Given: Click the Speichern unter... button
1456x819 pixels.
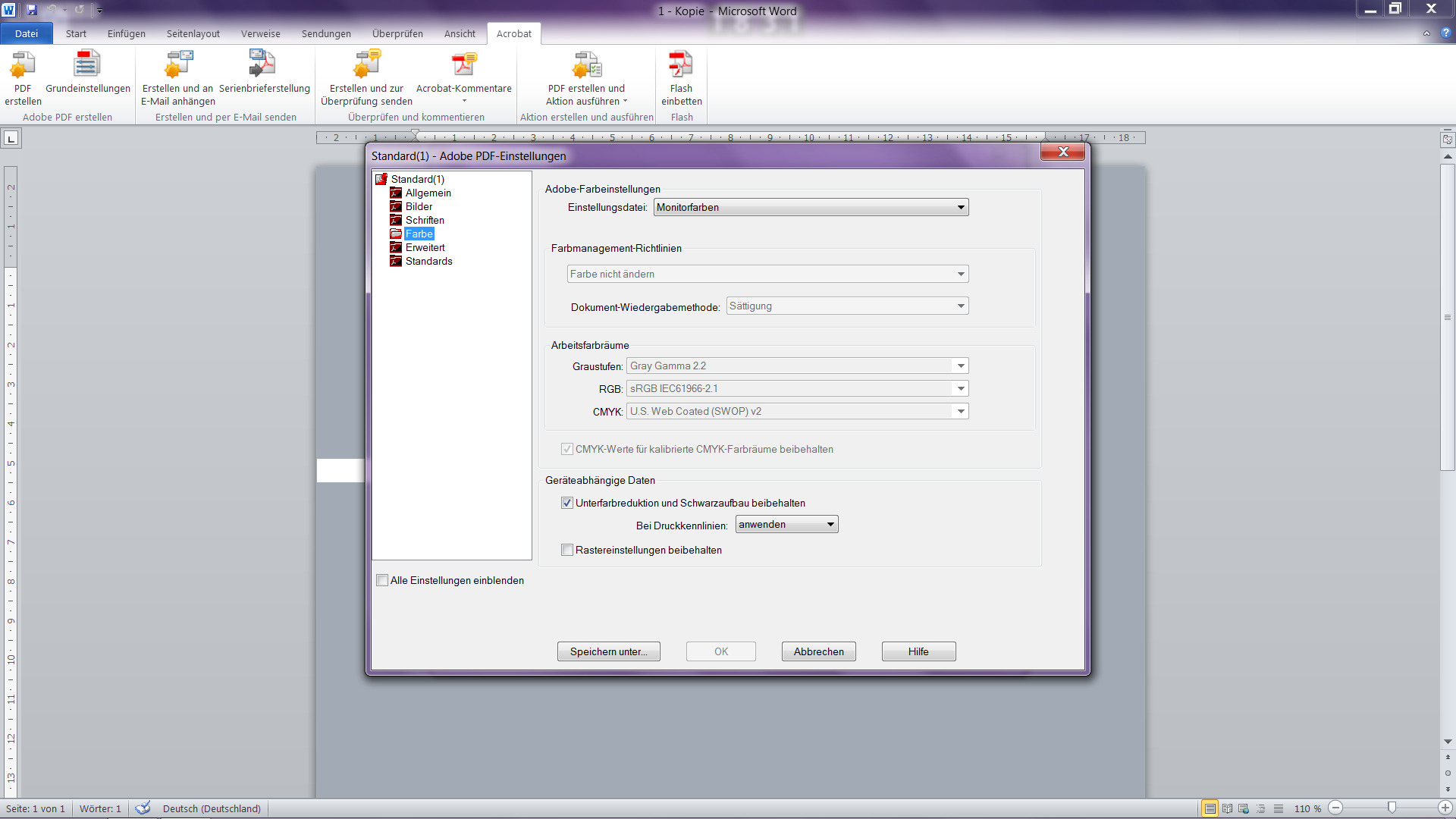Looking at the screenshot, I should (x=608, y=652).
